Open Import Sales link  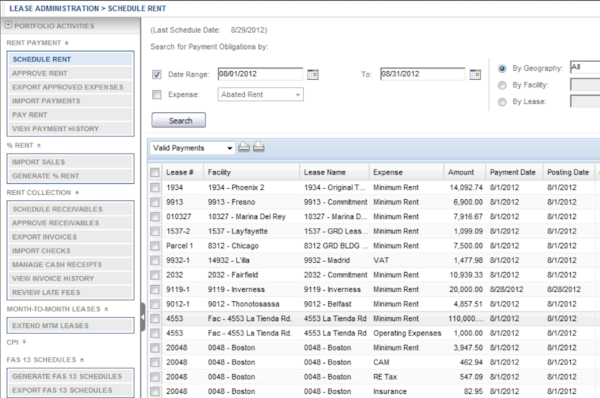pos(70,162)
